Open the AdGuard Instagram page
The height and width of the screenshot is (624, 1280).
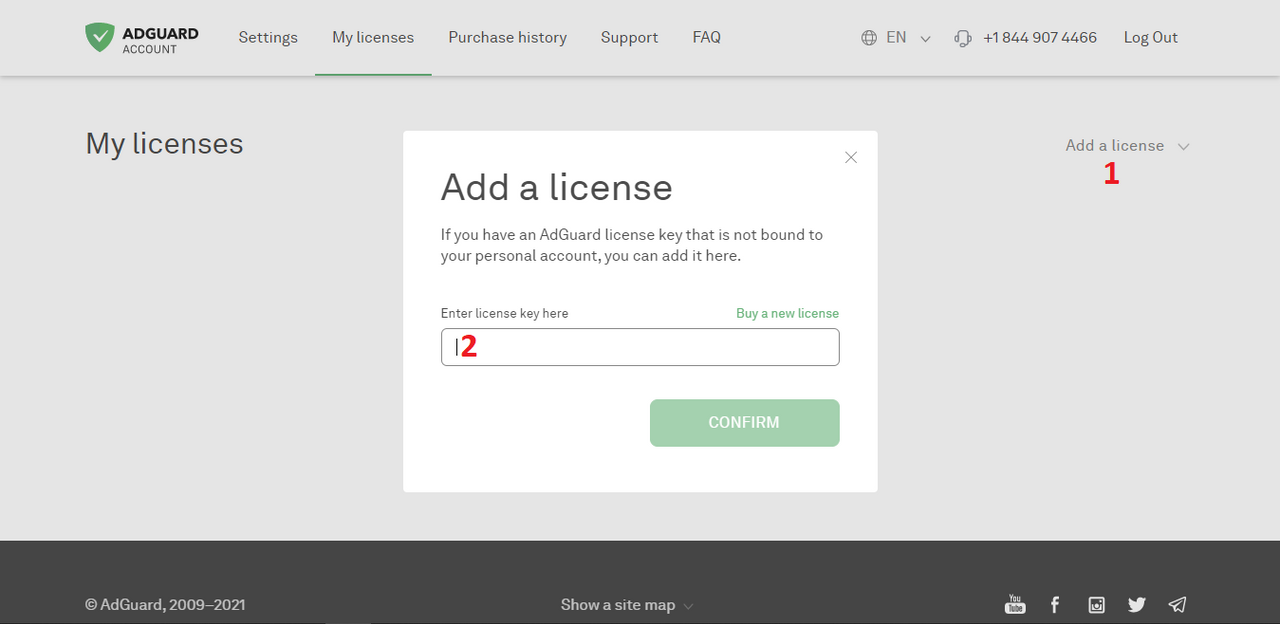[x=1096, y=604]
